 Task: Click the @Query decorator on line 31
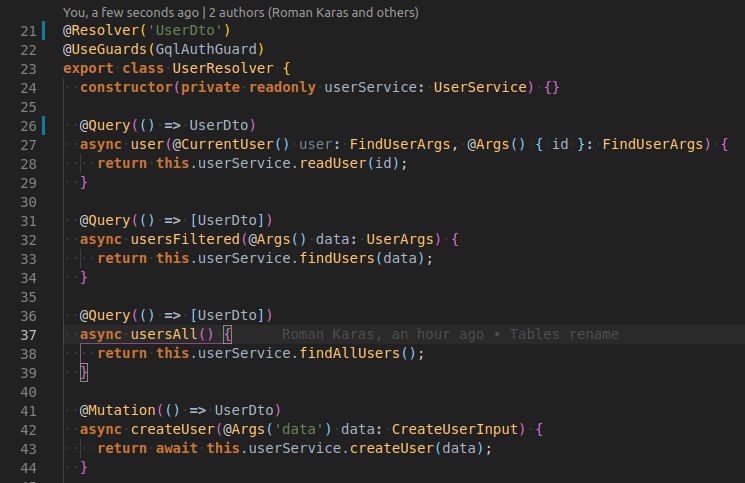click(x=105, y=220)
